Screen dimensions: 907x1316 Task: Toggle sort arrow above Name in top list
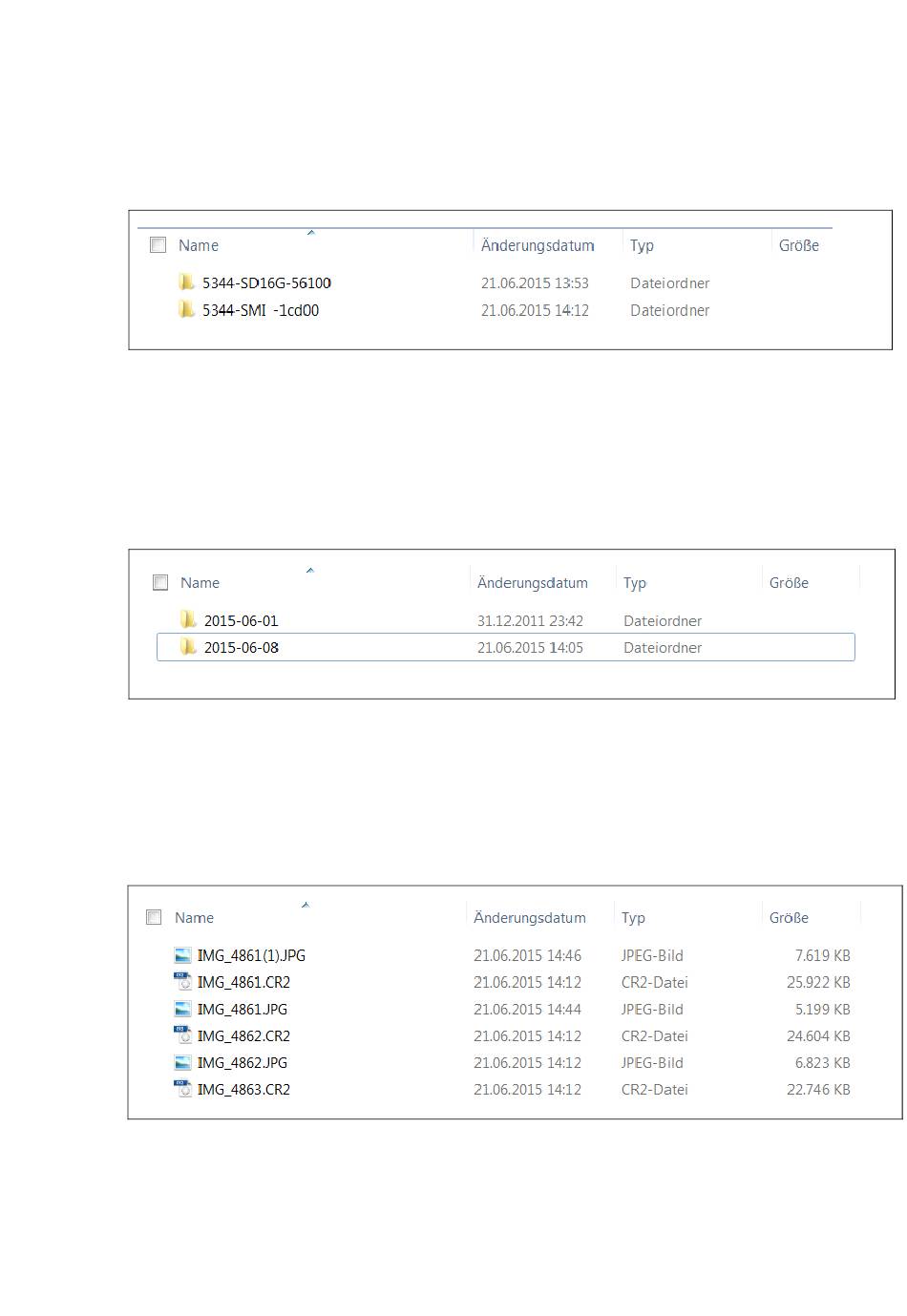pos(310,232)
